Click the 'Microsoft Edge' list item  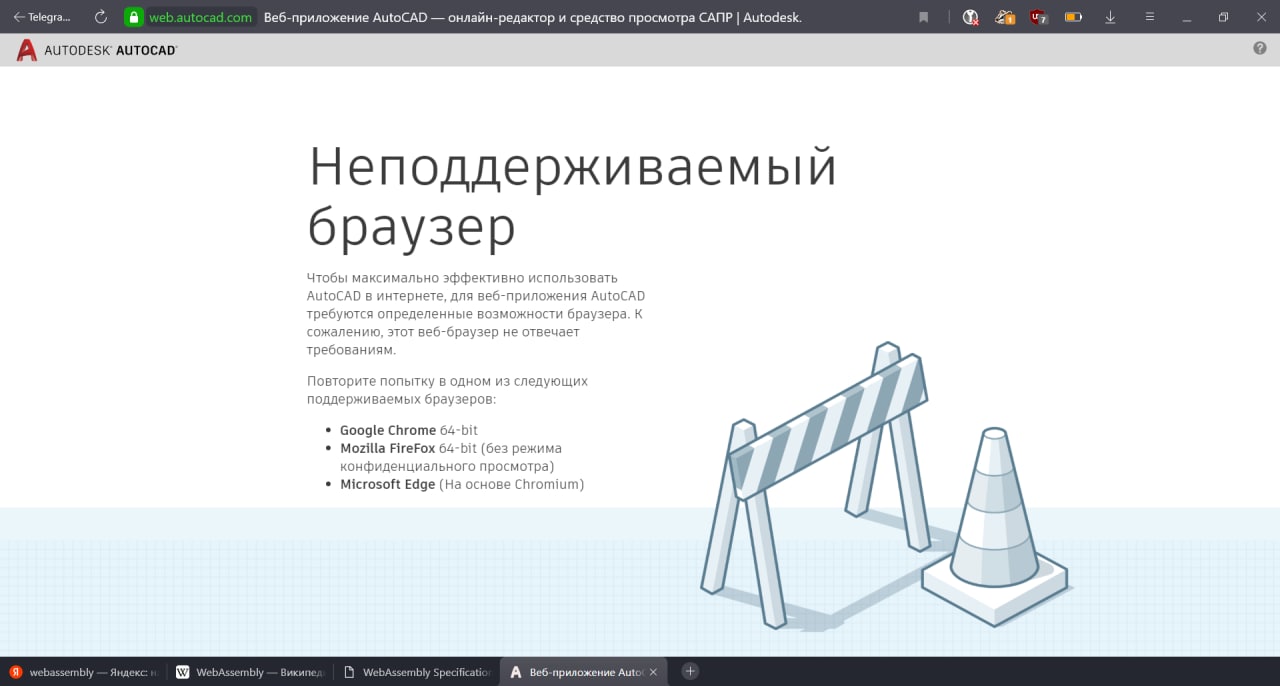[462, 484]
